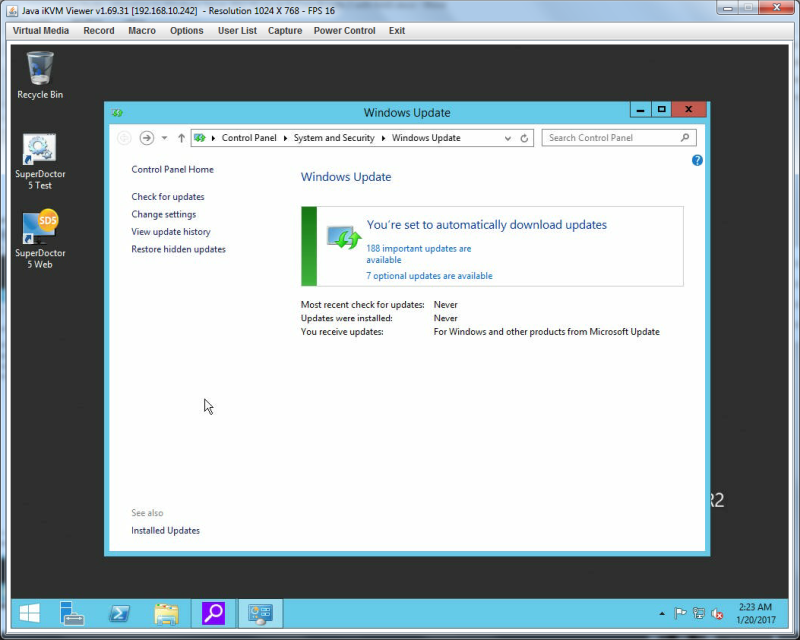This screenshot has height=640, width=800.
Task: Switch to Control Panel taskbar button
Action: pyautogui.click(x=260, y=613)
